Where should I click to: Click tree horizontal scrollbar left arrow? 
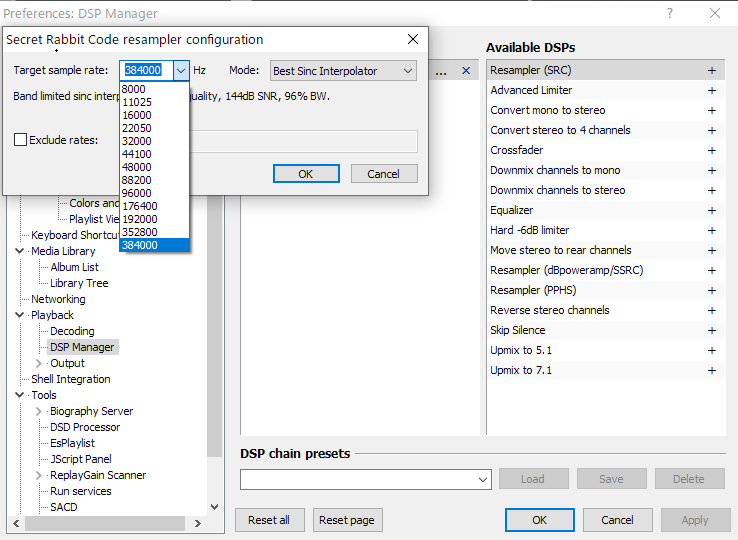point(16,523)
